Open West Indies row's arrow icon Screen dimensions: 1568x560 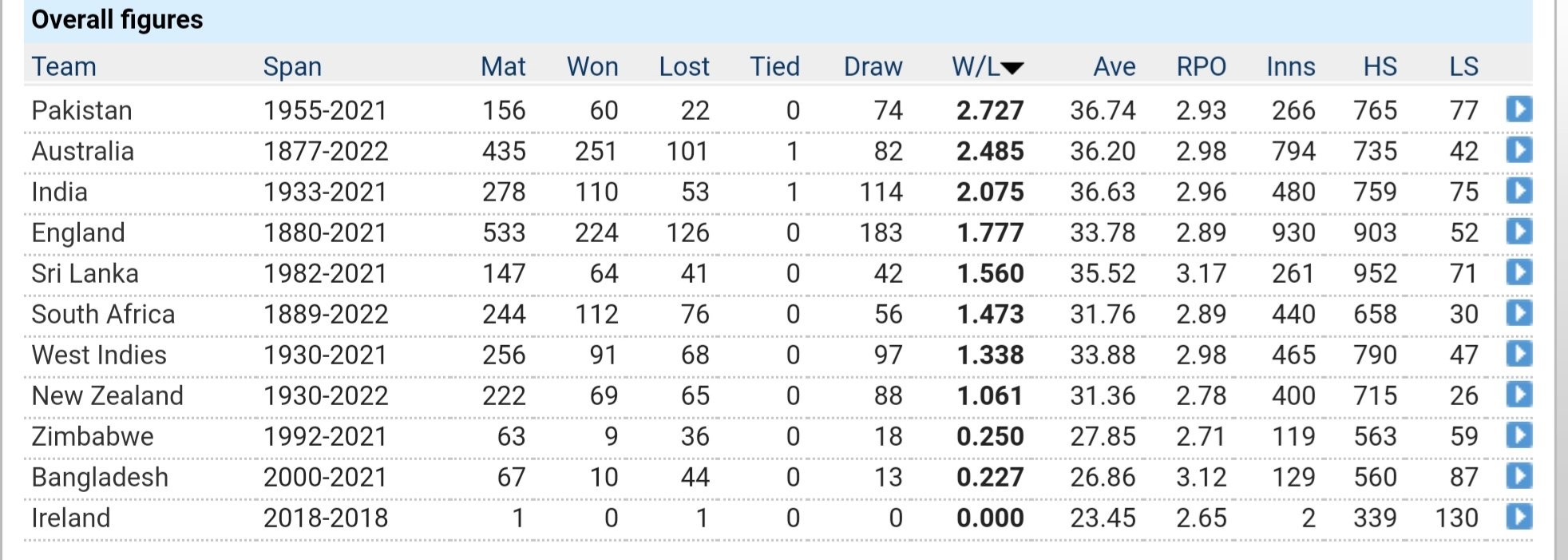pos(1519,354)
